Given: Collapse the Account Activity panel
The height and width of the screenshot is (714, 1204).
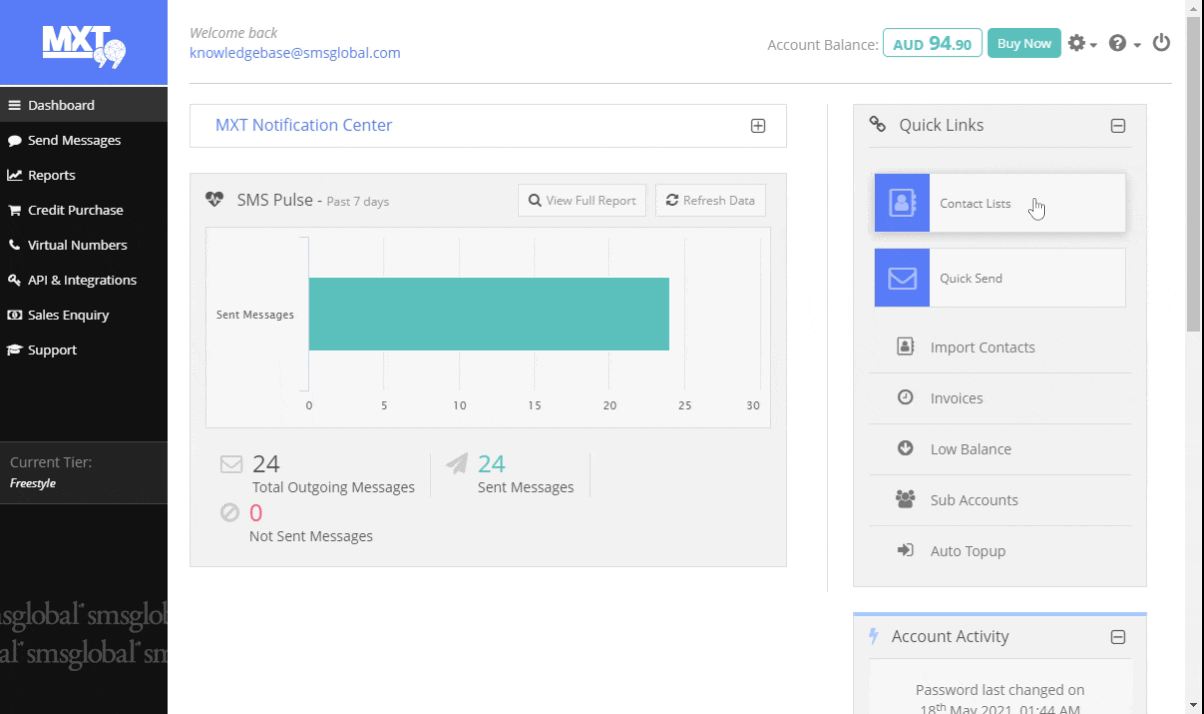Looking at the screenshot, I should (x=1118, y=637).
